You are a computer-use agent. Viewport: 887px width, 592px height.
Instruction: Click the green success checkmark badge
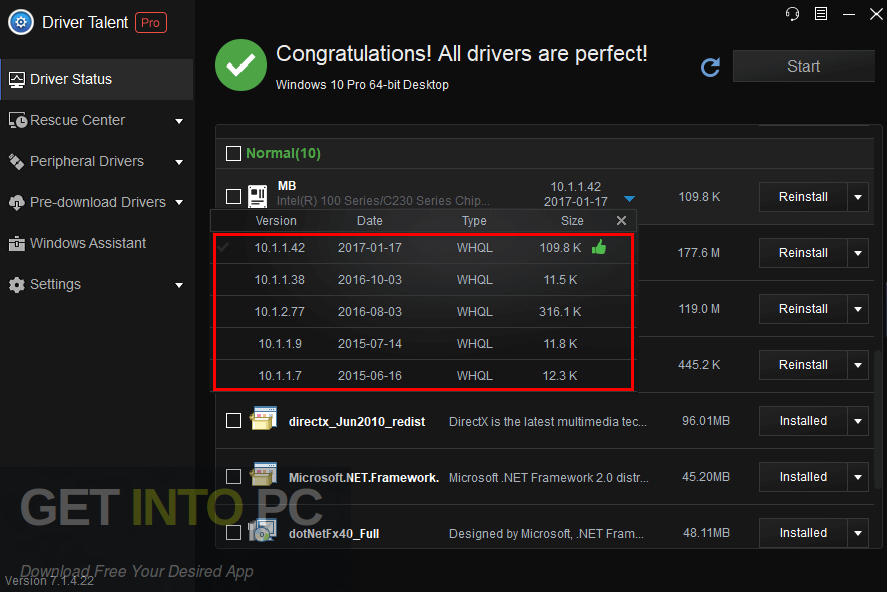pyautogui.click(x=241, y=65)
